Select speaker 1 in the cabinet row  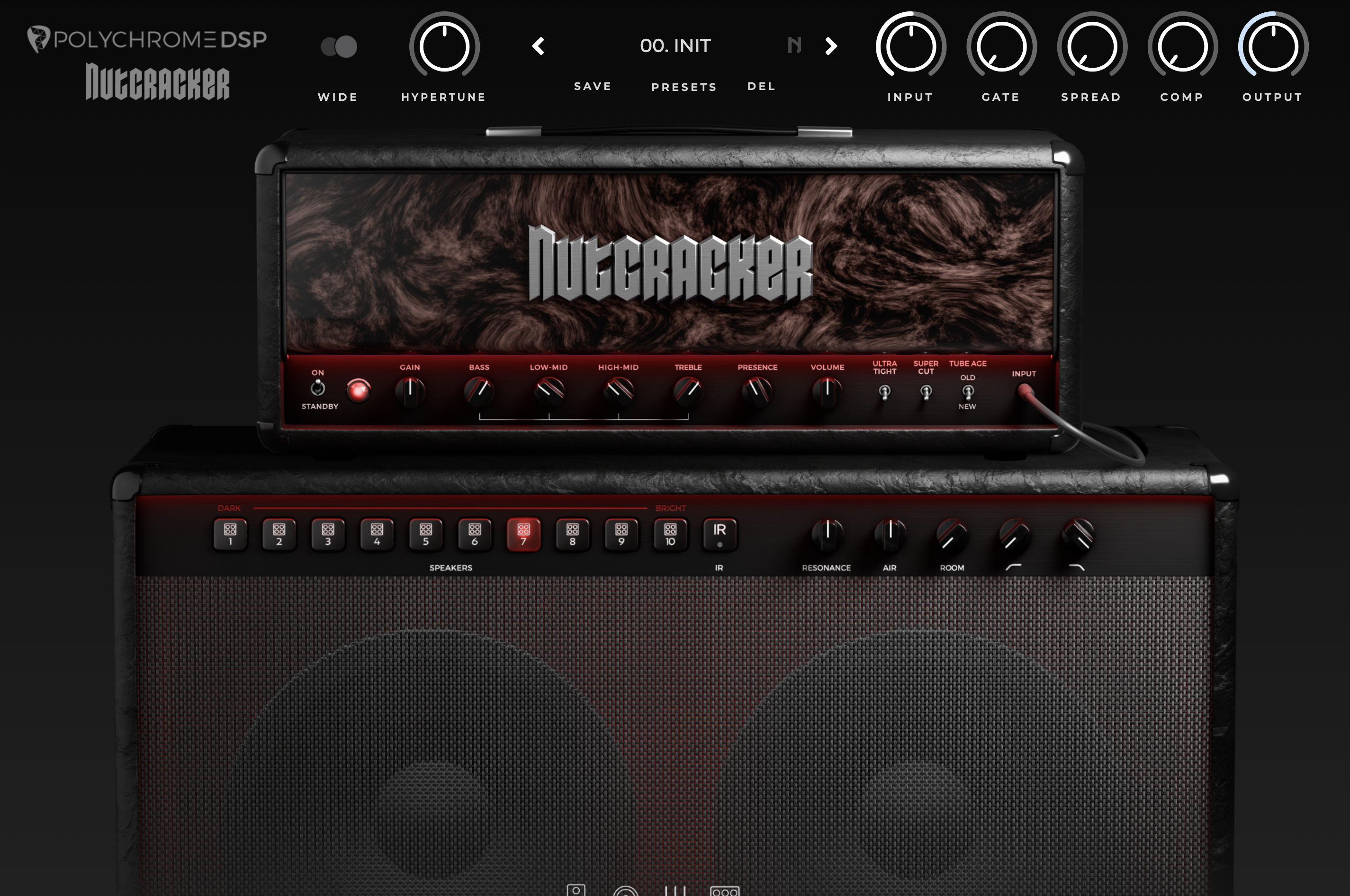tap(230, 534)
